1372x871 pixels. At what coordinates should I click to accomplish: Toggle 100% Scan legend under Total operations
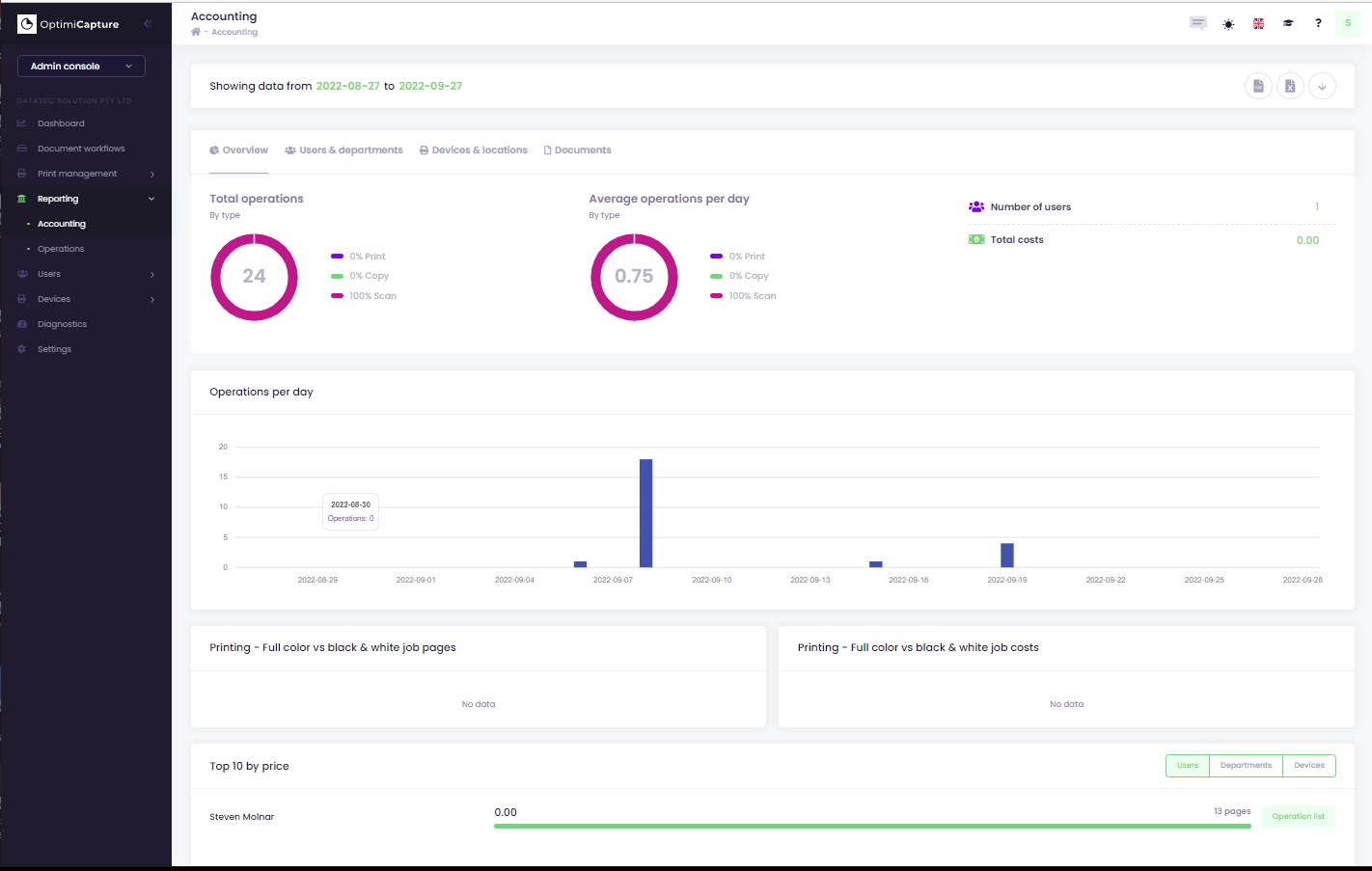tap(364, 296)
